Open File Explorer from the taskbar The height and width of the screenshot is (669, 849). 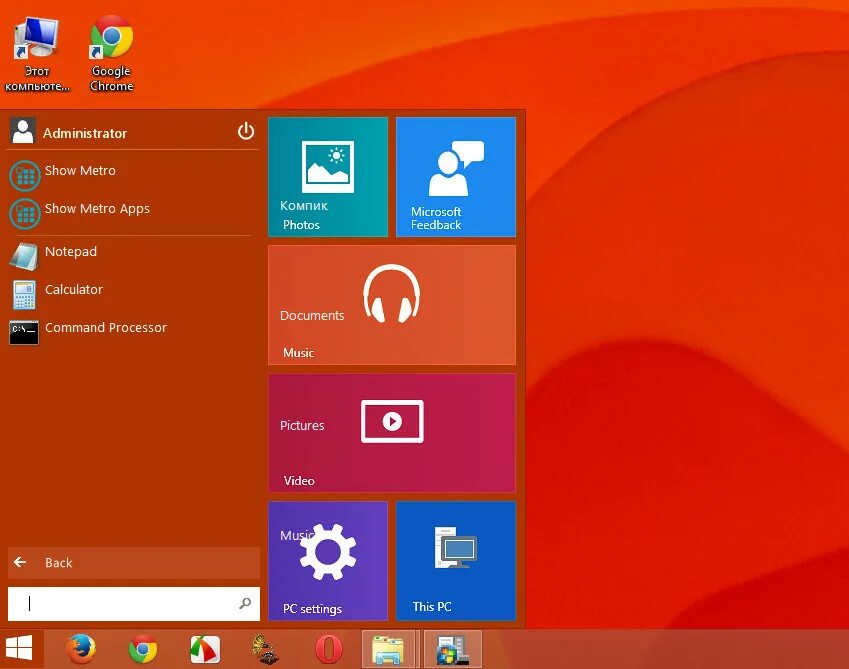tap(389, 649)
